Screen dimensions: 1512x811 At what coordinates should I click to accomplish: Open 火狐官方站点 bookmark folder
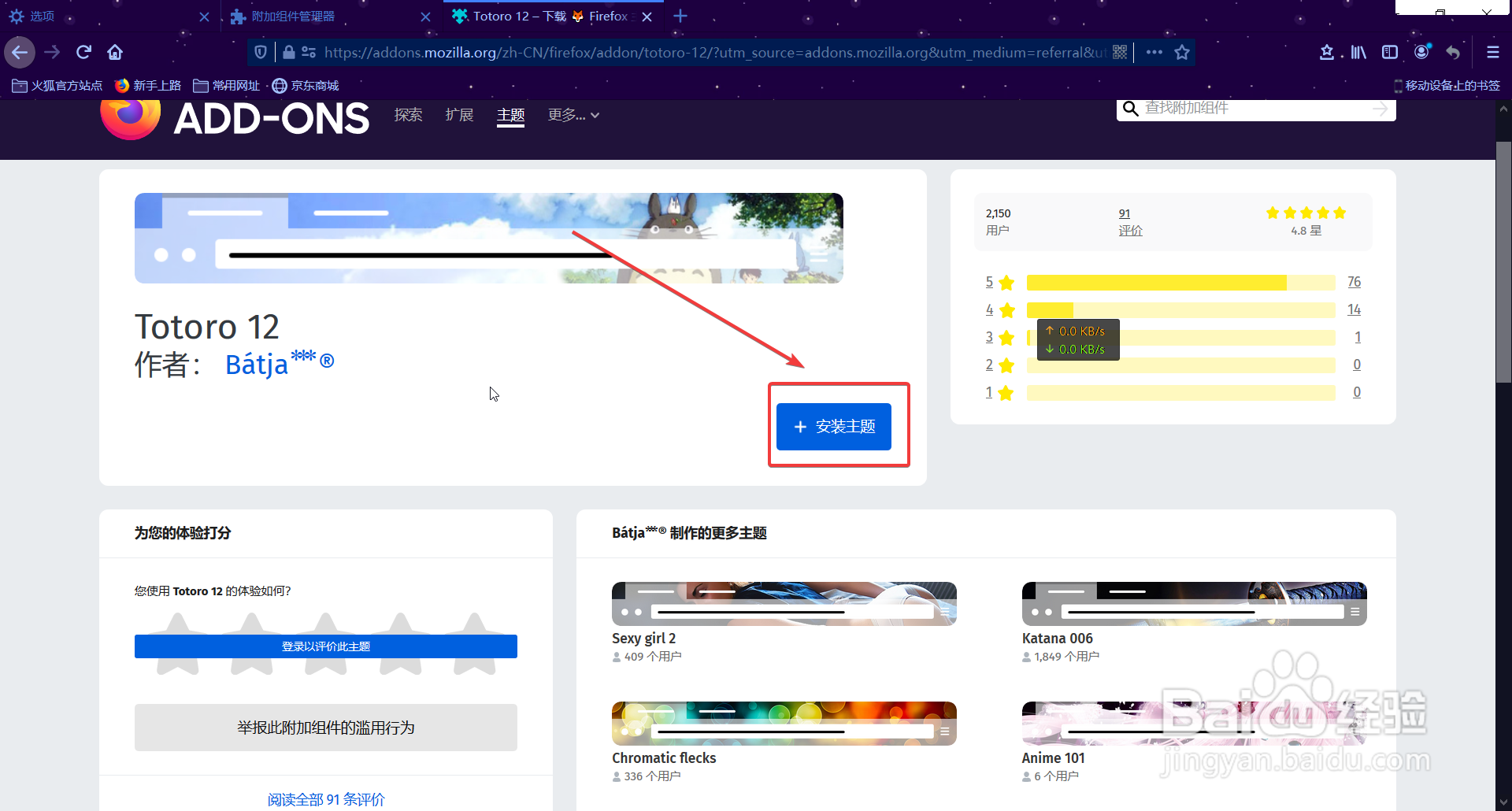click(57, 85)
